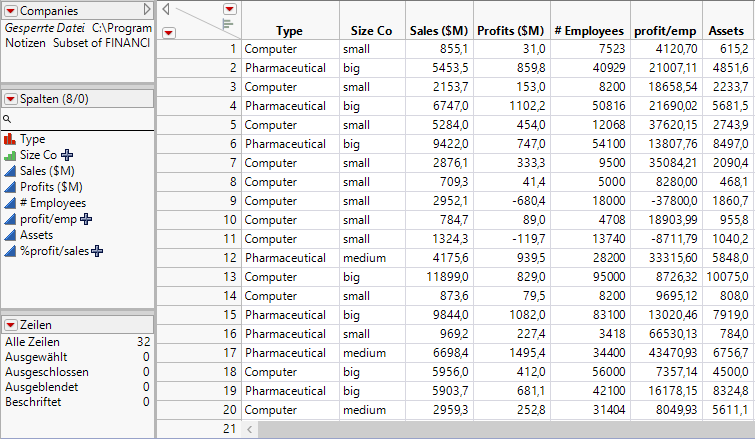Screen dimensions: 755x439
Task: Click the formula plus icon beside profit/emp
Action: 86,219
